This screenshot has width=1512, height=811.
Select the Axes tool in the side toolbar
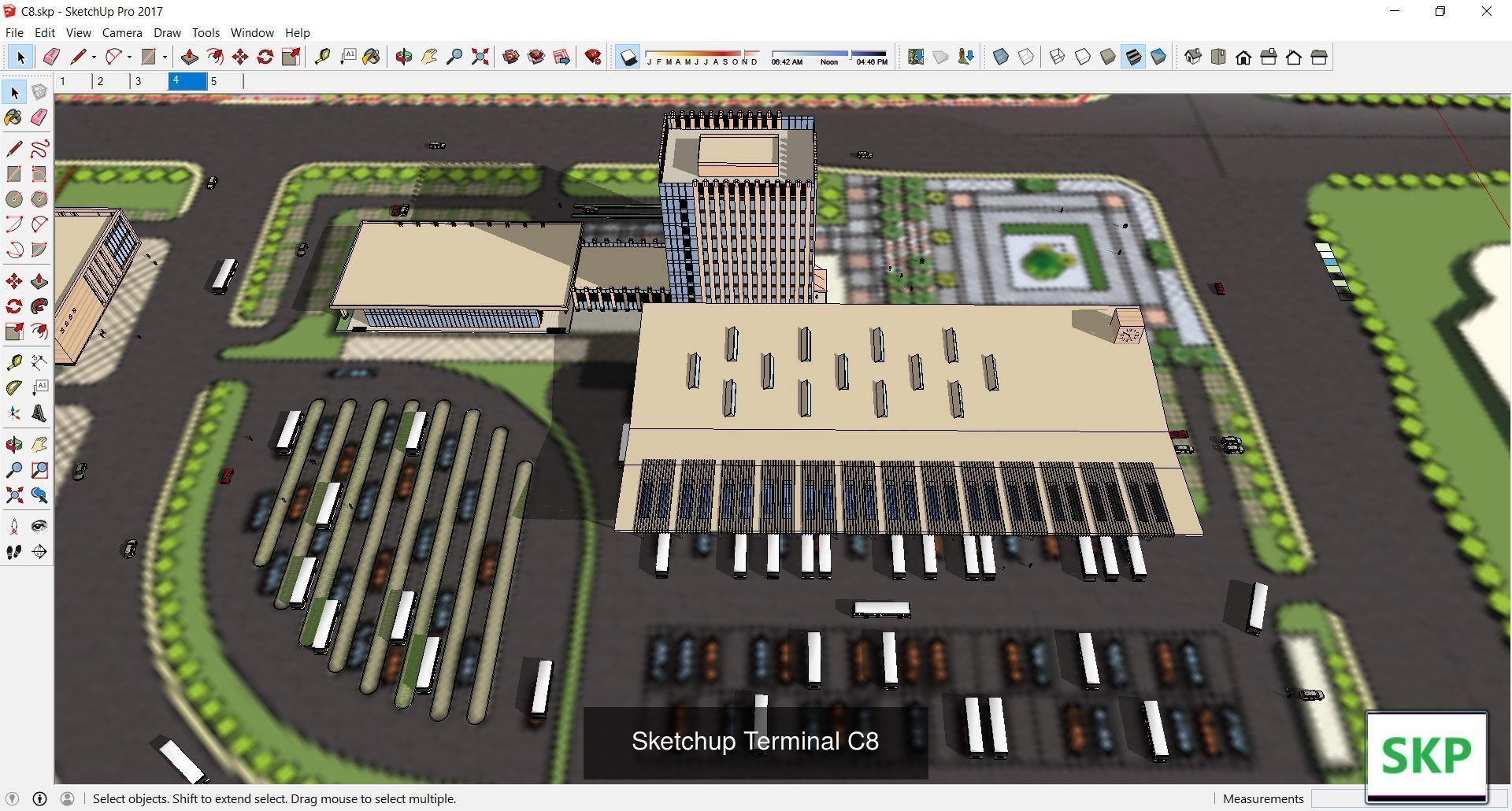[x=14, y=413]
